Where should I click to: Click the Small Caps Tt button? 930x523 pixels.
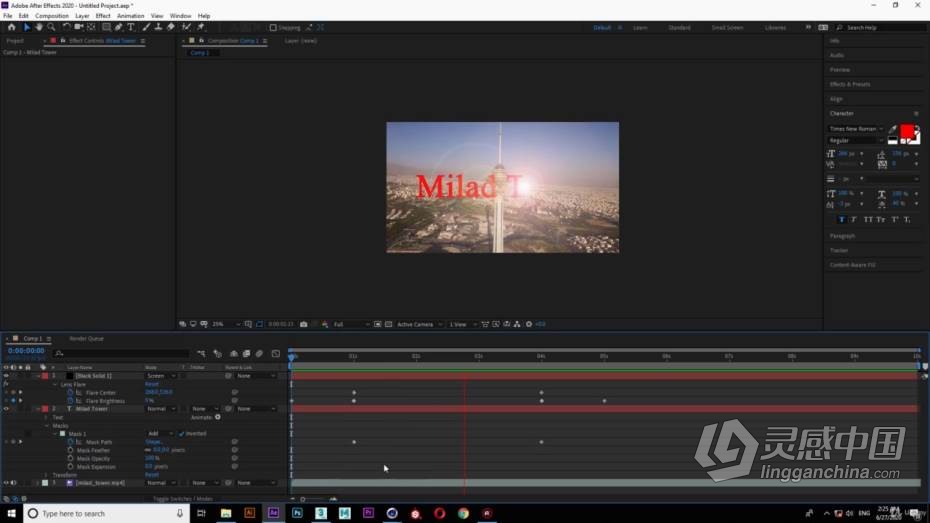(x=881, y=220)
